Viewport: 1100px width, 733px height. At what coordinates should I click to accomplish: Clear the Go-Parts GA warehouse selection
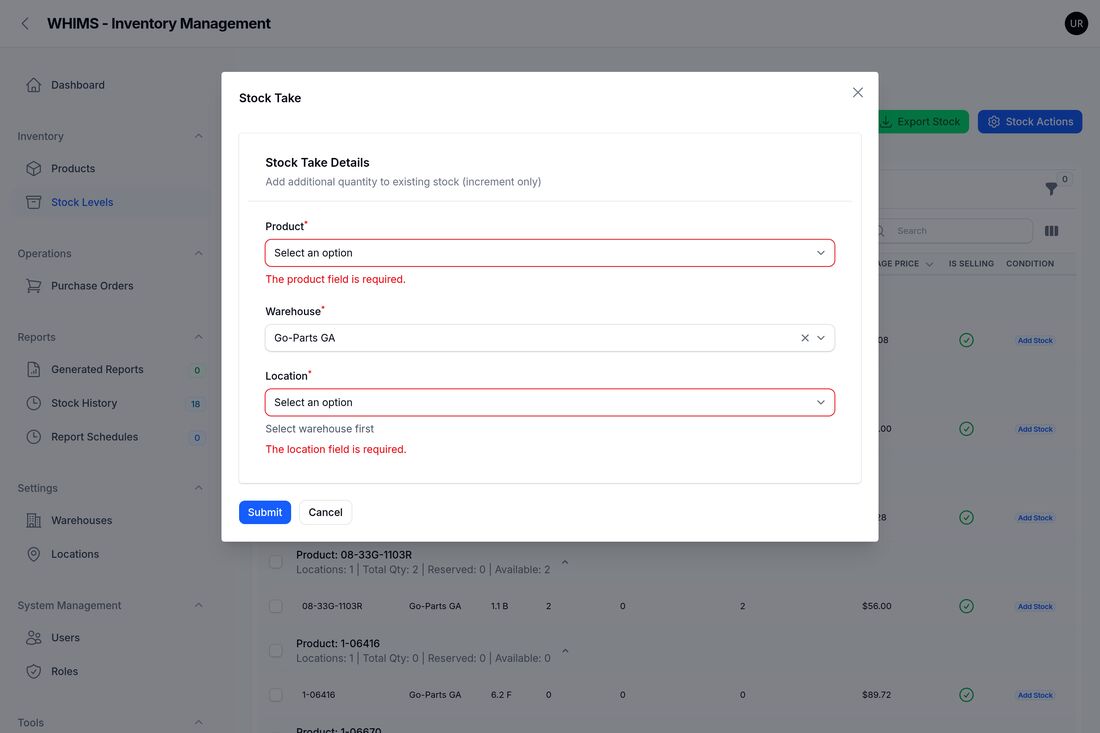805,338
